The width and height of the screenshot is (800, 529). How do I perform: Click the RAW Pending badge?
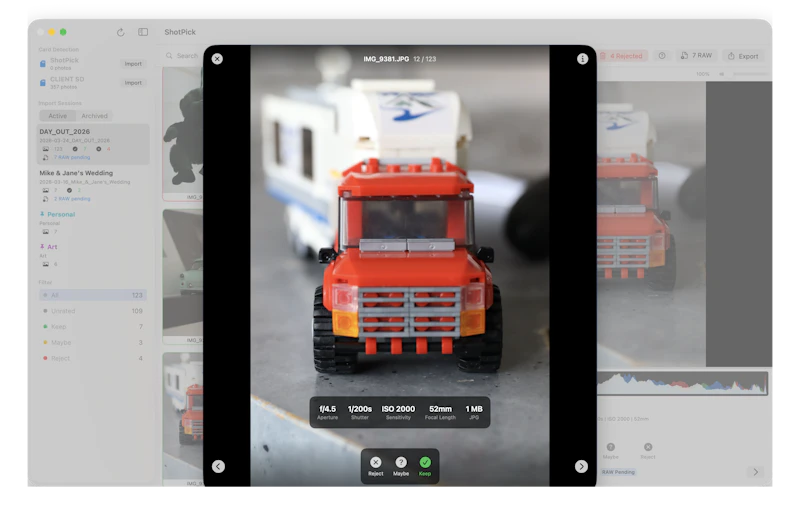point(618,472)
